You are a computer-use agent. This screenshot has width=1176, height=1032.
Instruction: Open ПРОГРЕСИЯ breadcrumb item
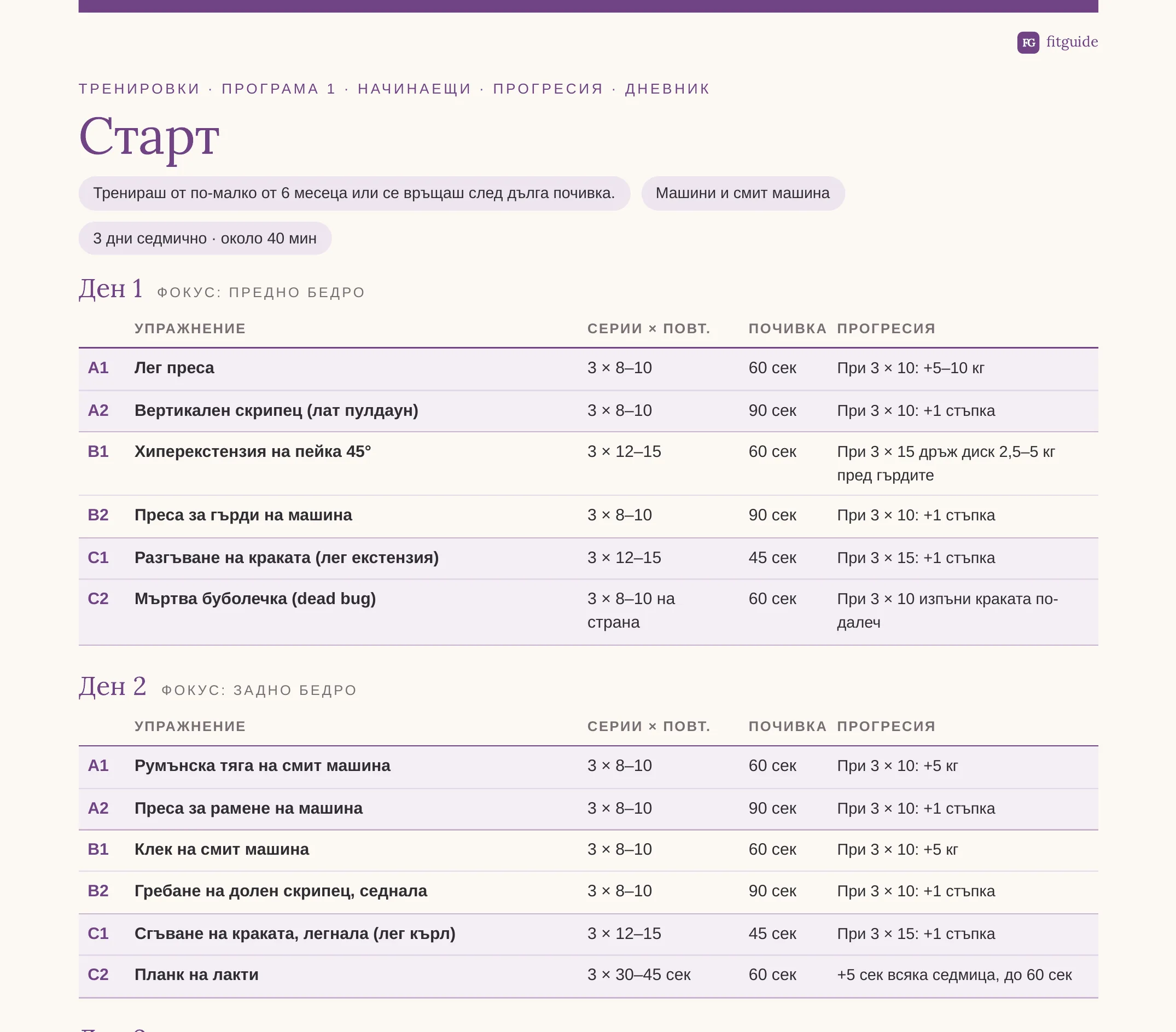548,89
